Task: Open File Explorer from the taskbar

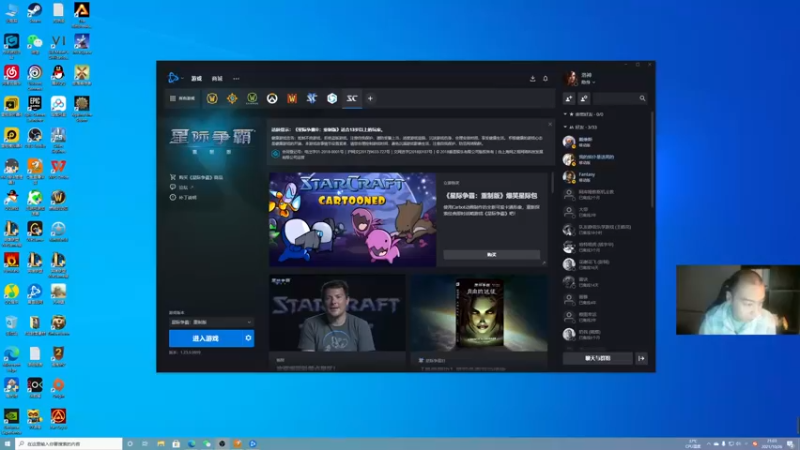Action: [x=161, y=444]
